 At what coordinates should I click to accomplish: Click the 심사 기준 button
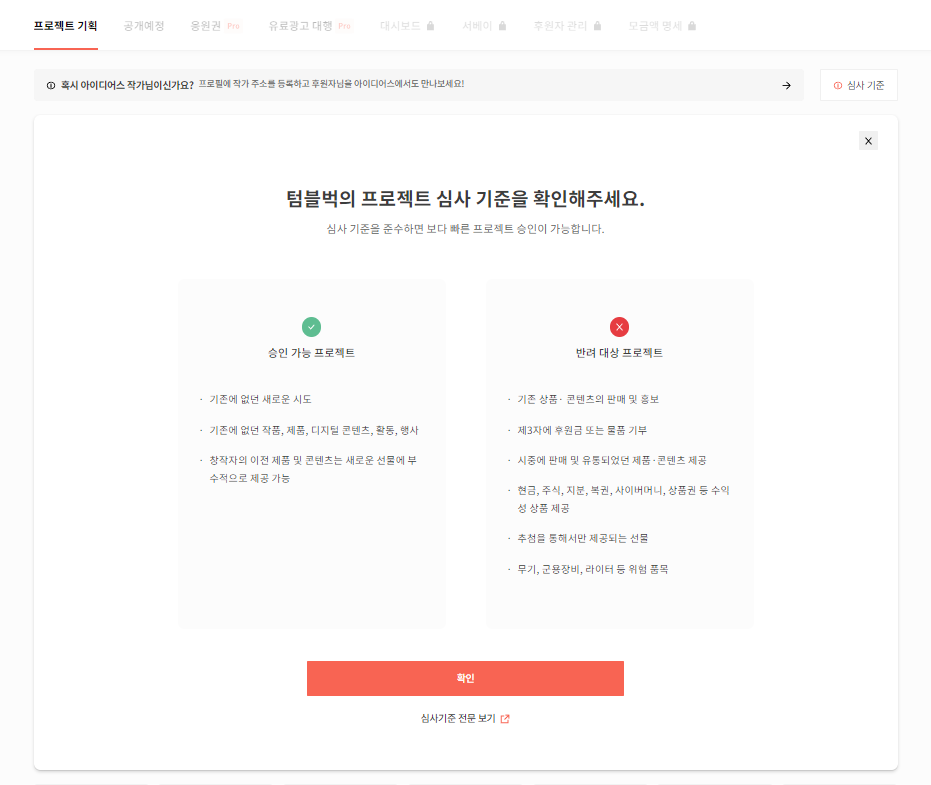coord(859,85)
